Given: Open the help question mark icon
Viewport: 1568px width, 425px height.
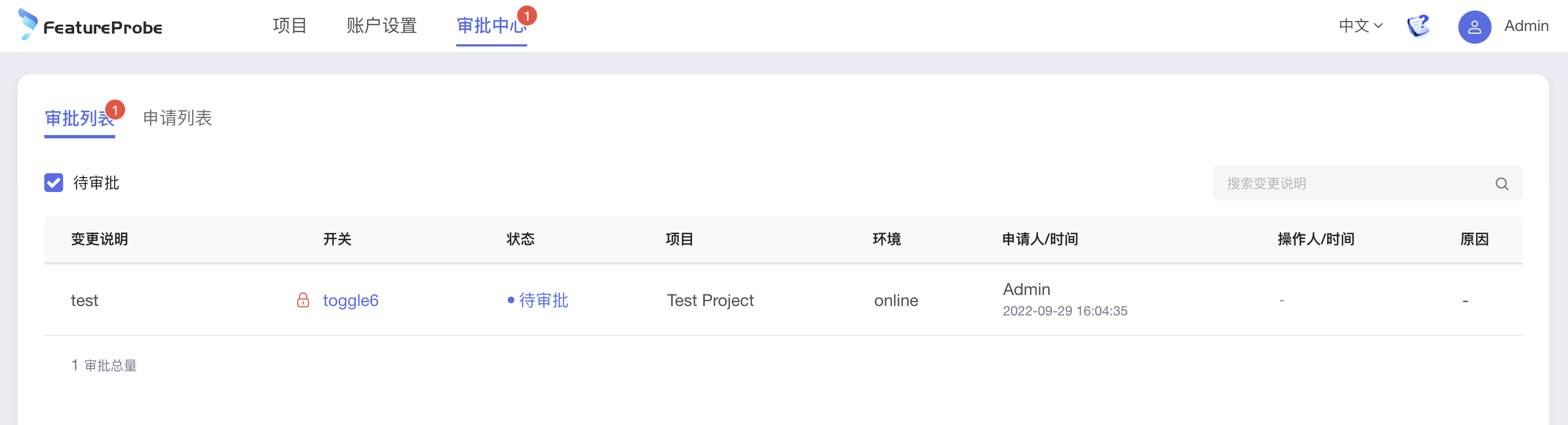Looking at the screenshot, I should click(x=1417, y=26).
